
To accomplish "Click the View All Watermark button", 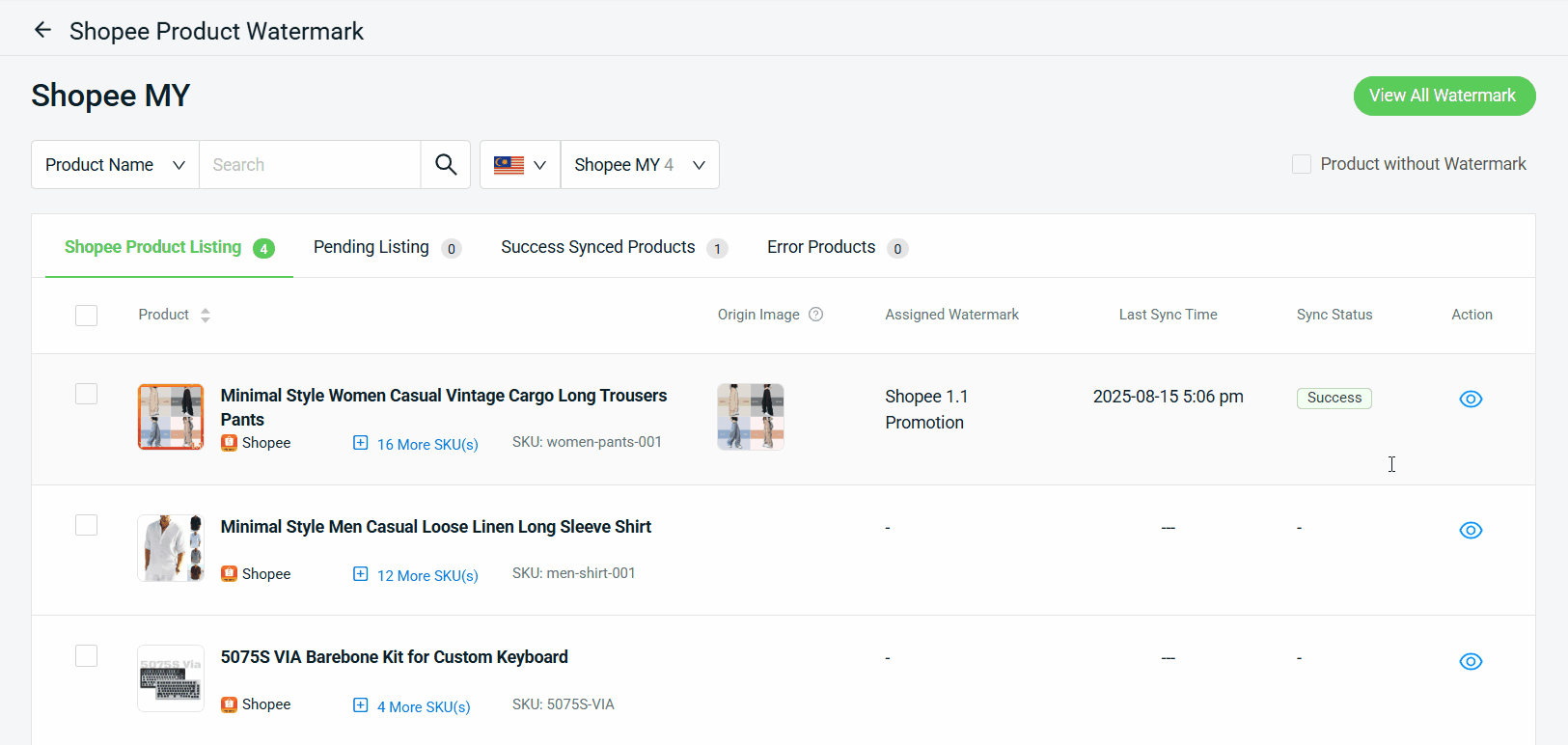I will (1444, 96).
